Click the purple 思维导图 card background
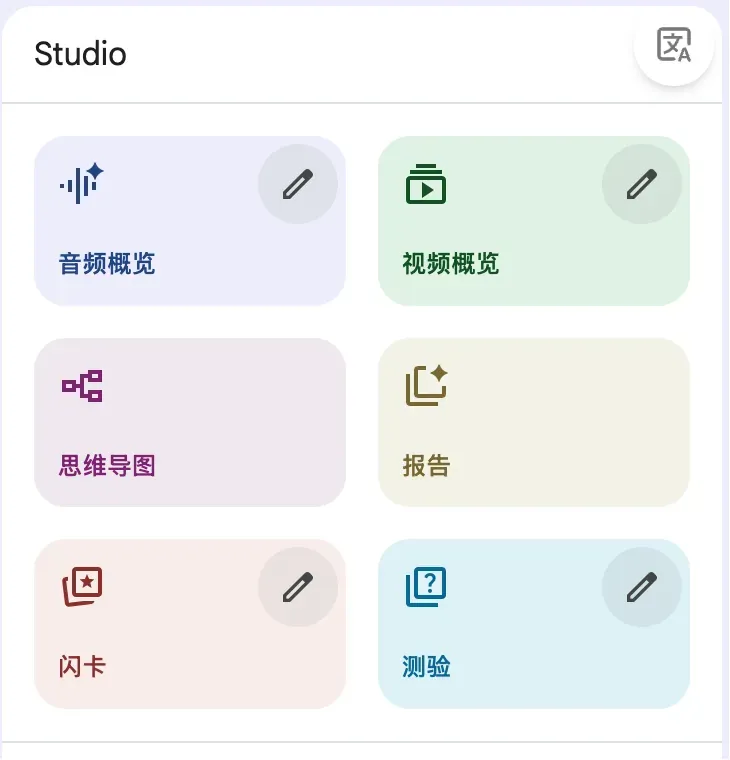The height and width of the screenshot is (760, 730). point(230,420)
